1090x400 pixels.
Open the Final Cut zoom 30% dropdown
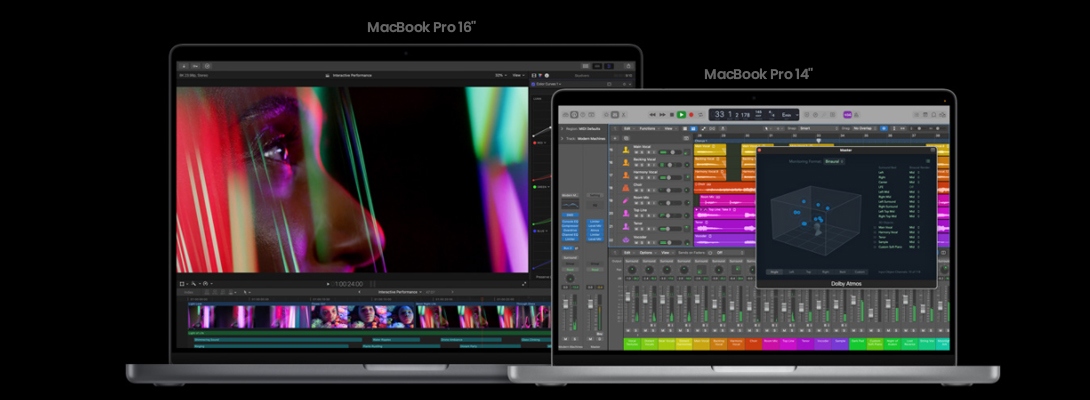[x=501, y=75]
